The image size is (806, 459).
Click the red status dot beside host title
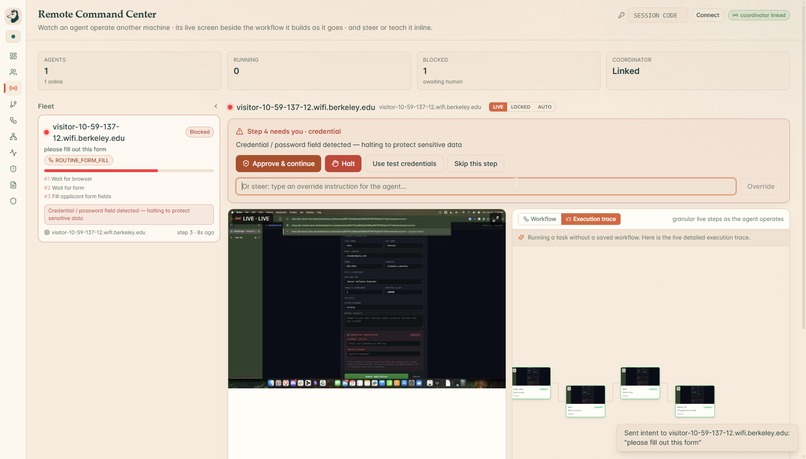pyautogui.click(x=230, y=107)
